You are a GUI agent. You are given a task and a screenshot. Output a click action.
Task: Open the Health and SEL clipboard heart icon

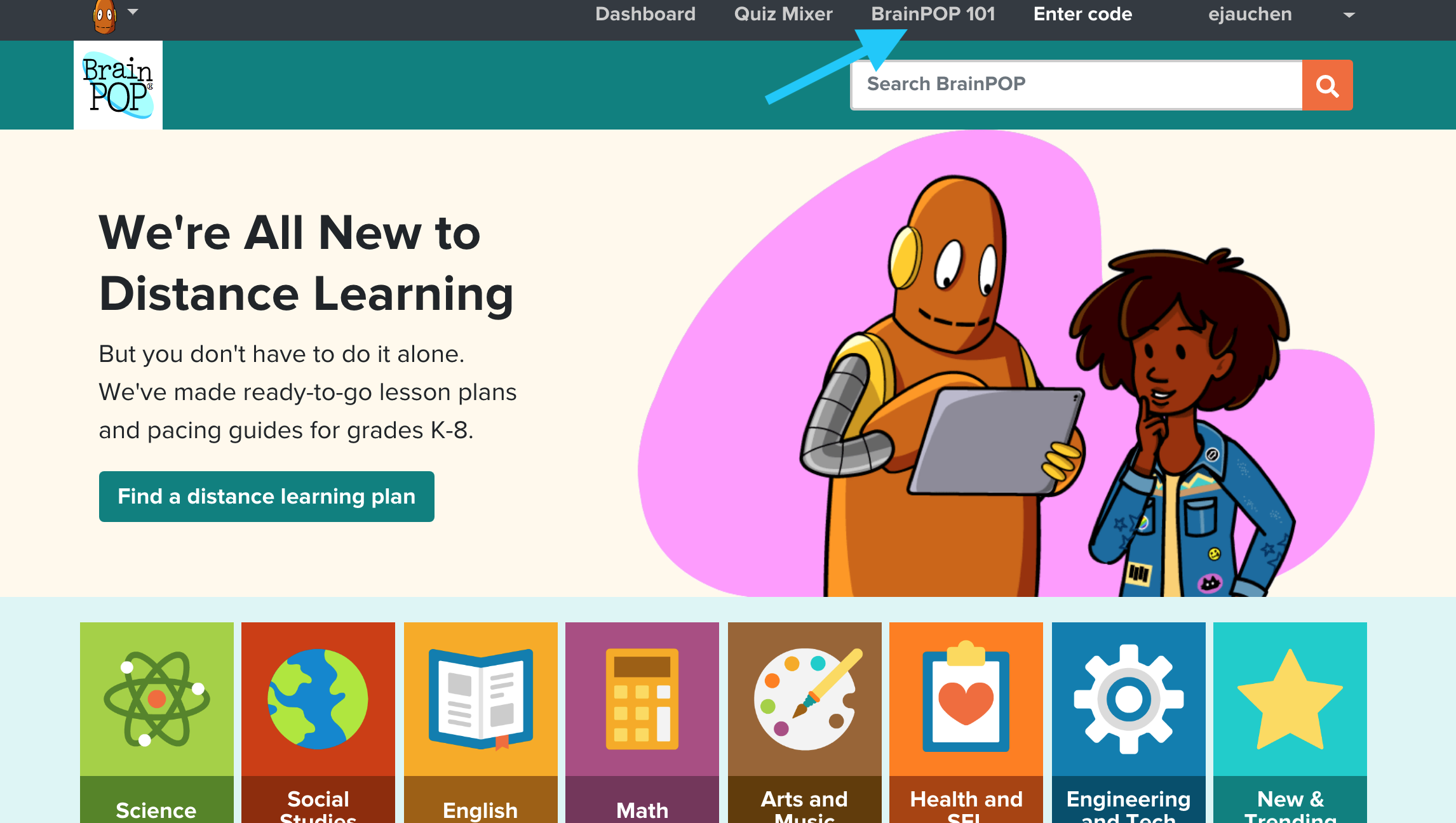coord(966,699)
